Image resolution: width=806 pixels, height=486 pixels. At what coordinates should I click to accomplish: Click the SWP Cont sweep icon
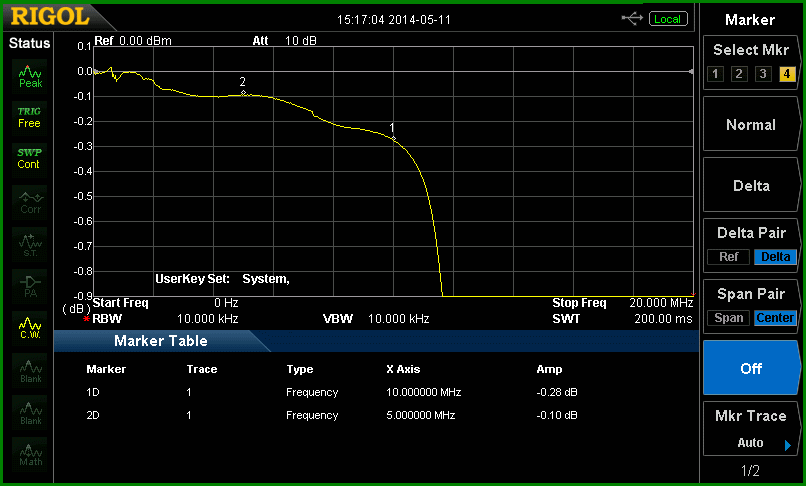coord(29,158)
